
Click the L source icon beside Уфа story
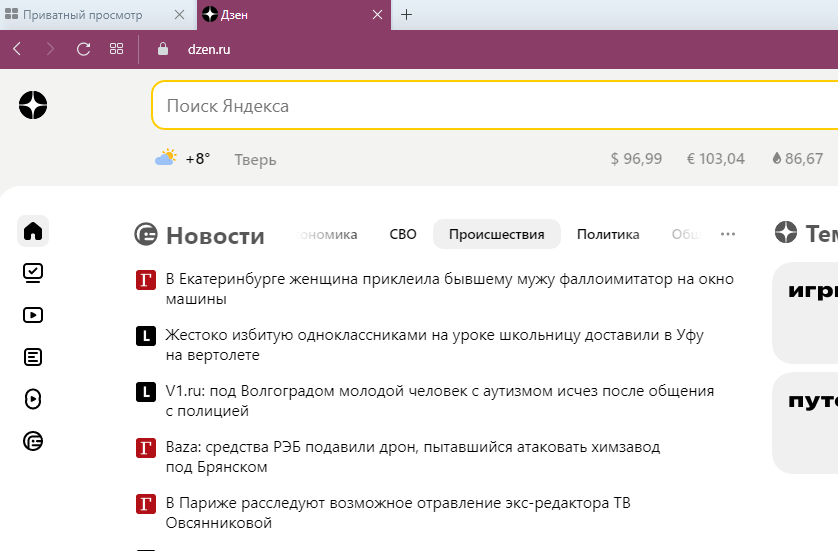pos(146,336)
